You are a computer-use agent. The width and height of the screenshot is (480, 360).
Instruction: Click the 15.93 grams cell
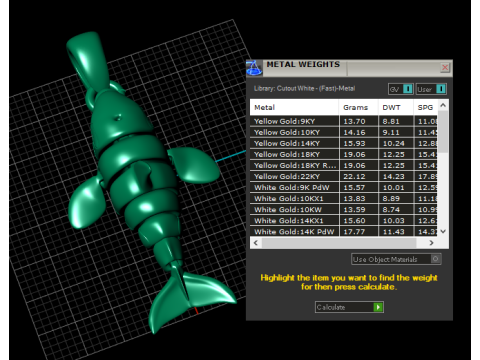click(x=359, y=143)
